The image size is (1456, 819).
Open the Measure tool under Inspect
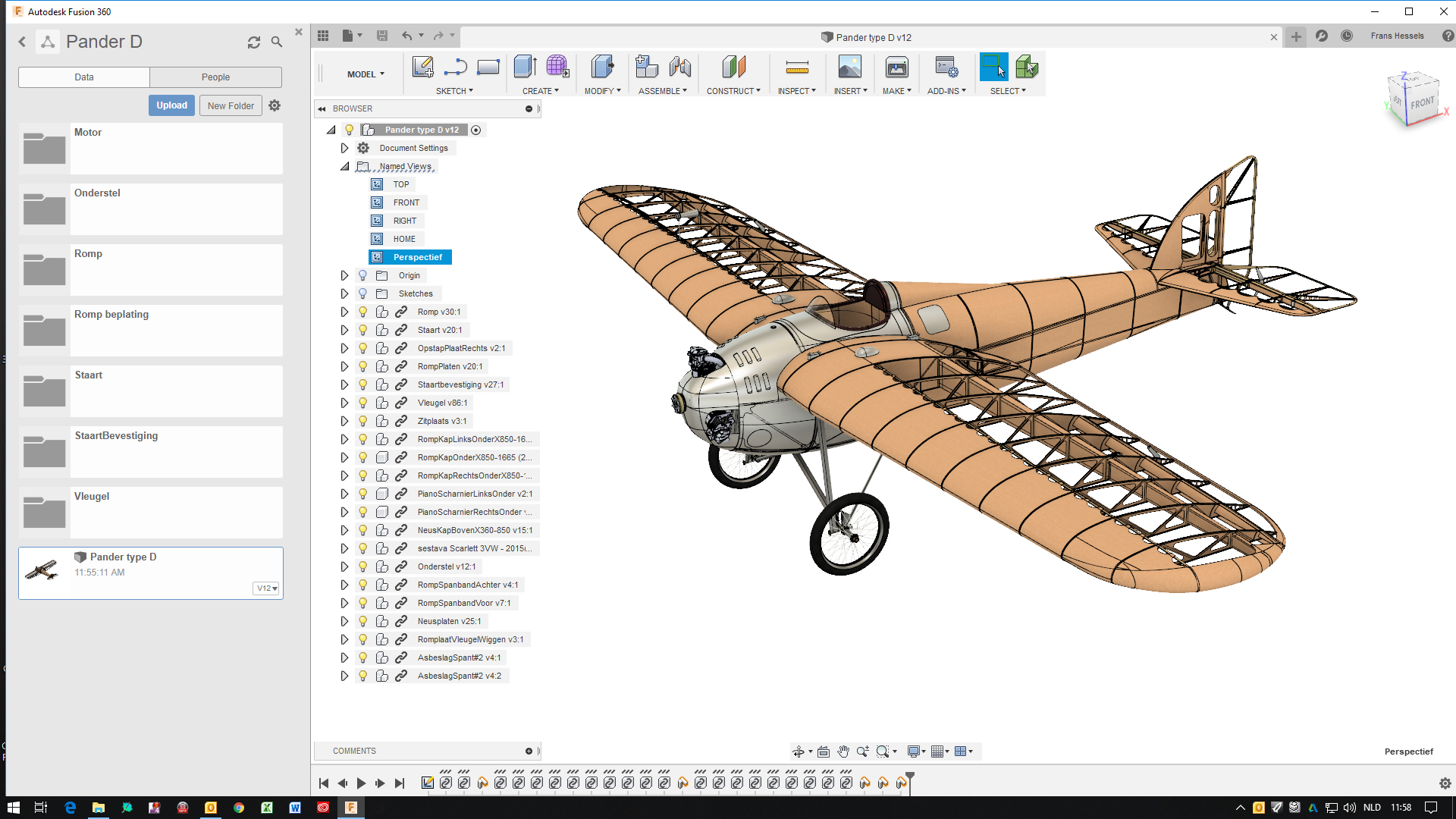796,67
